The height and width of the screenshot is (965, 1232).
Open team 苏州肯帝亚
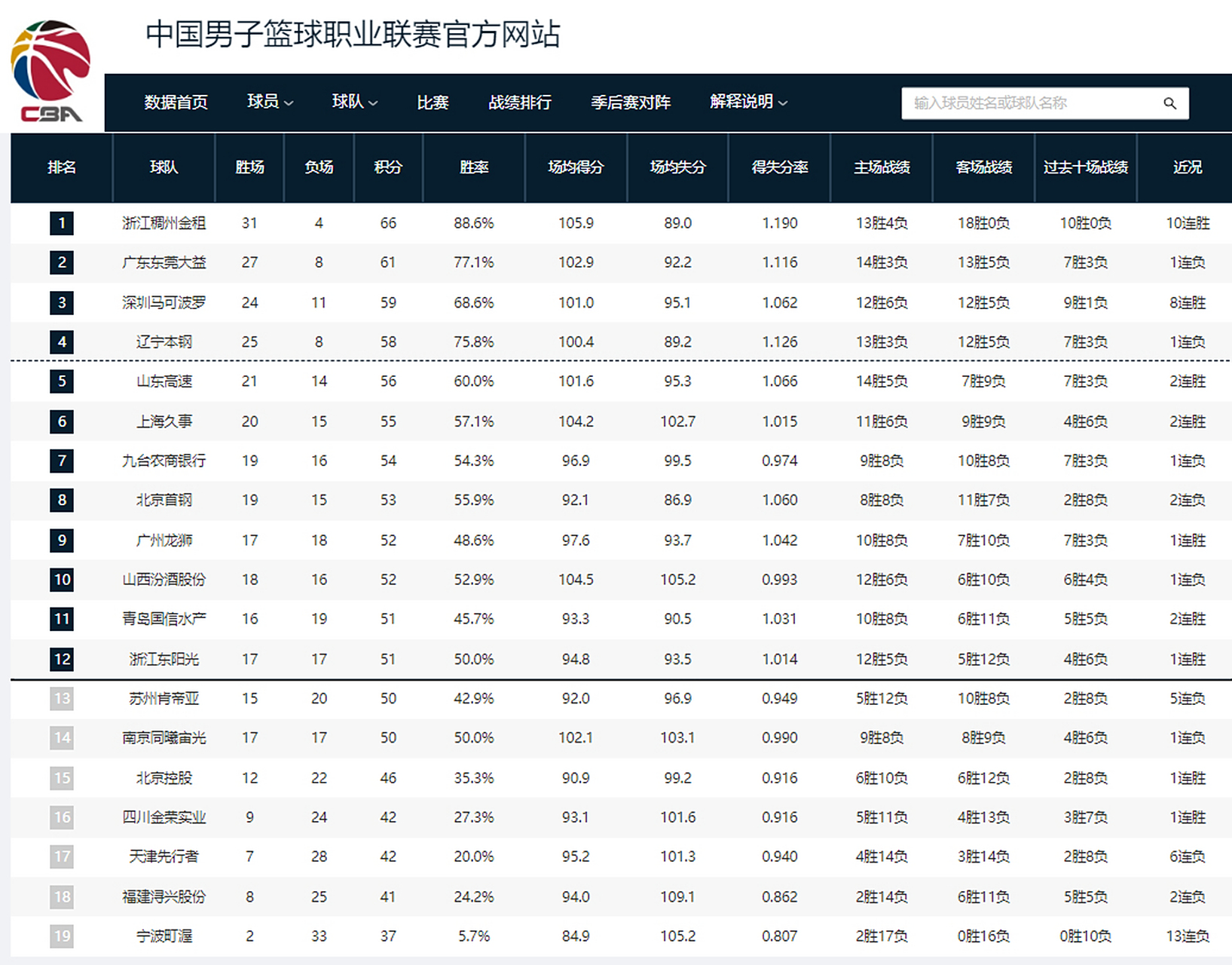pos(164,699)
